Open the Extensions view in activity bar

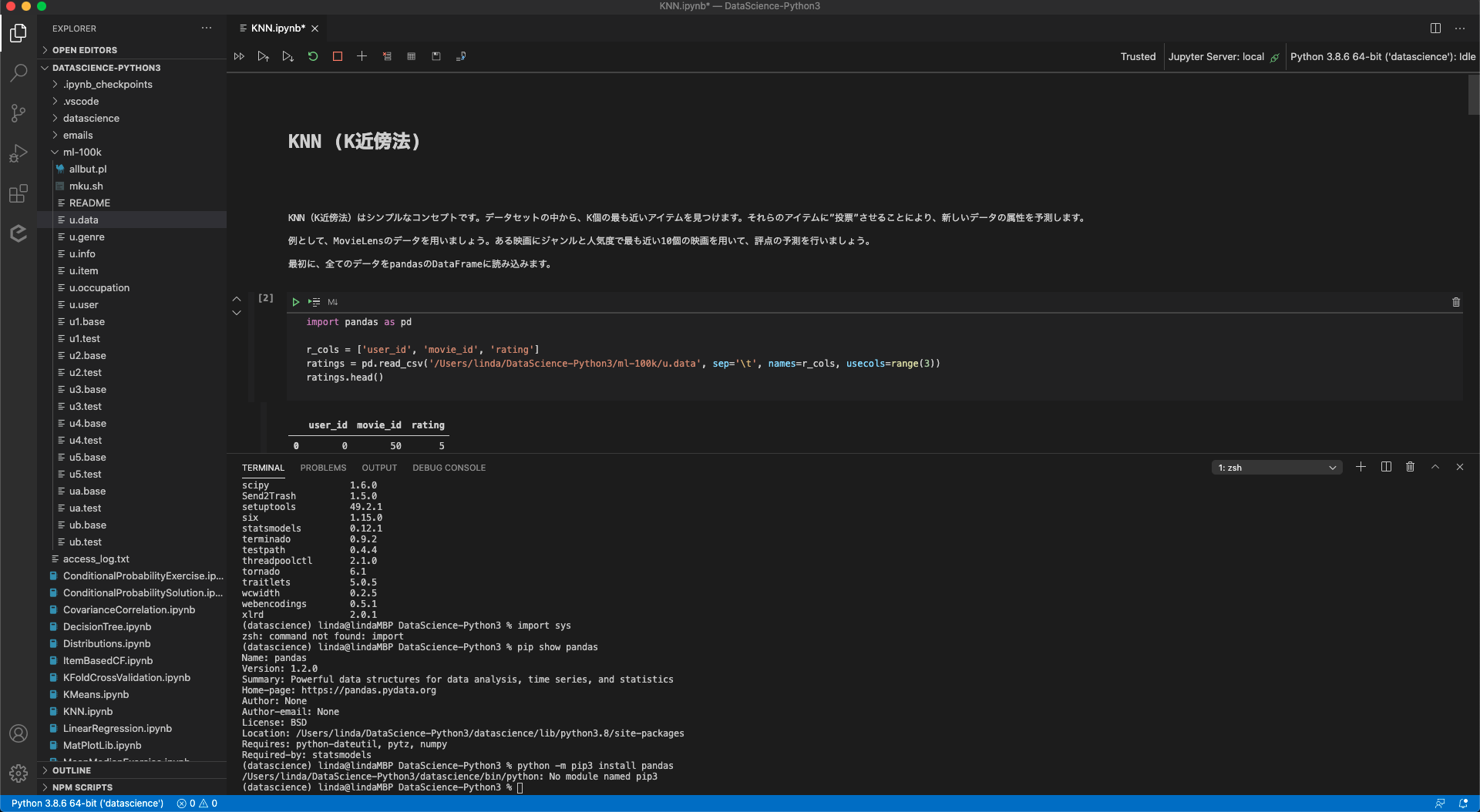point(18,193)
